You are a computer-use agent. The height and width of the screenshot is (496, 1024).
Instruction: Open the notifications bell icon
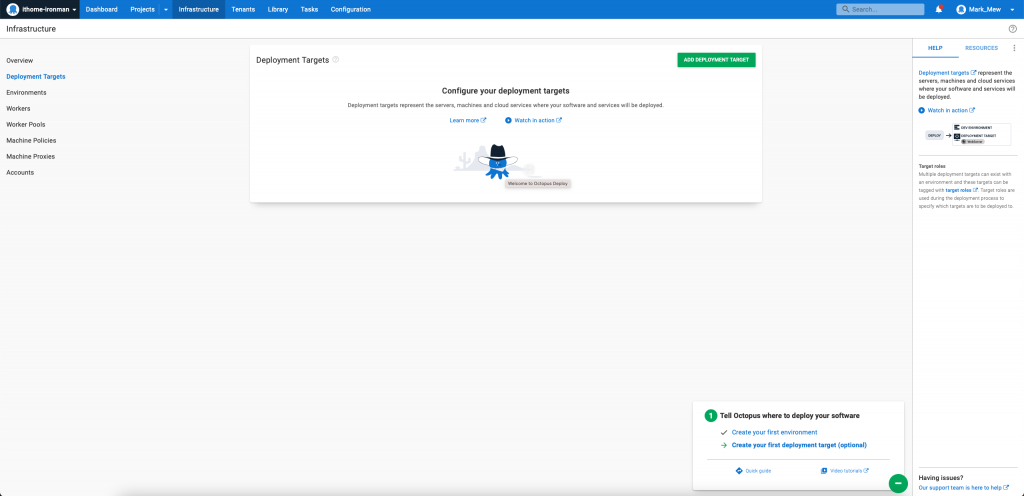[939, 9]
